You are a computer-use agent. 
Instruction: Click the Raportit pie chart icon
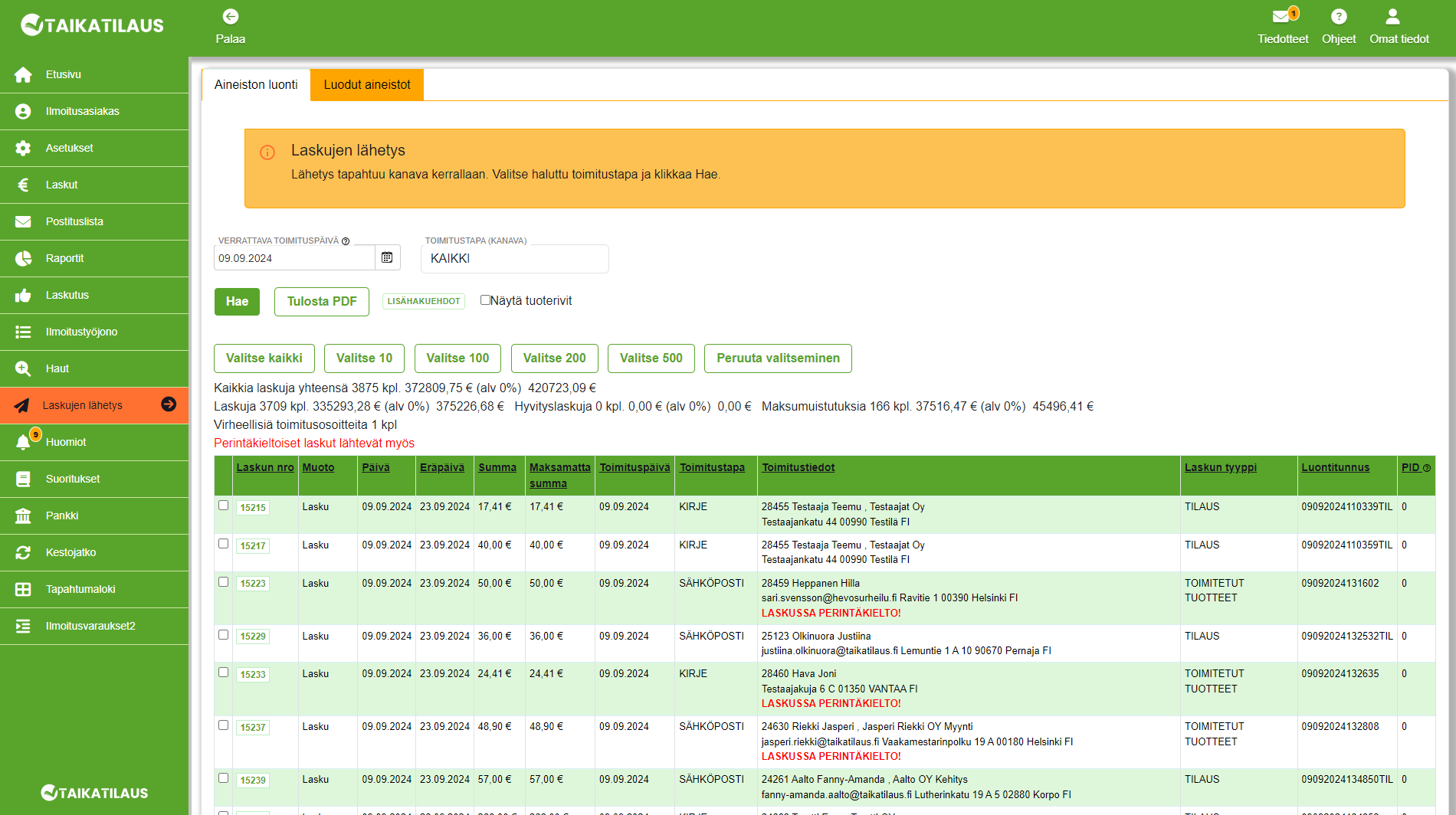coord(23,258)
